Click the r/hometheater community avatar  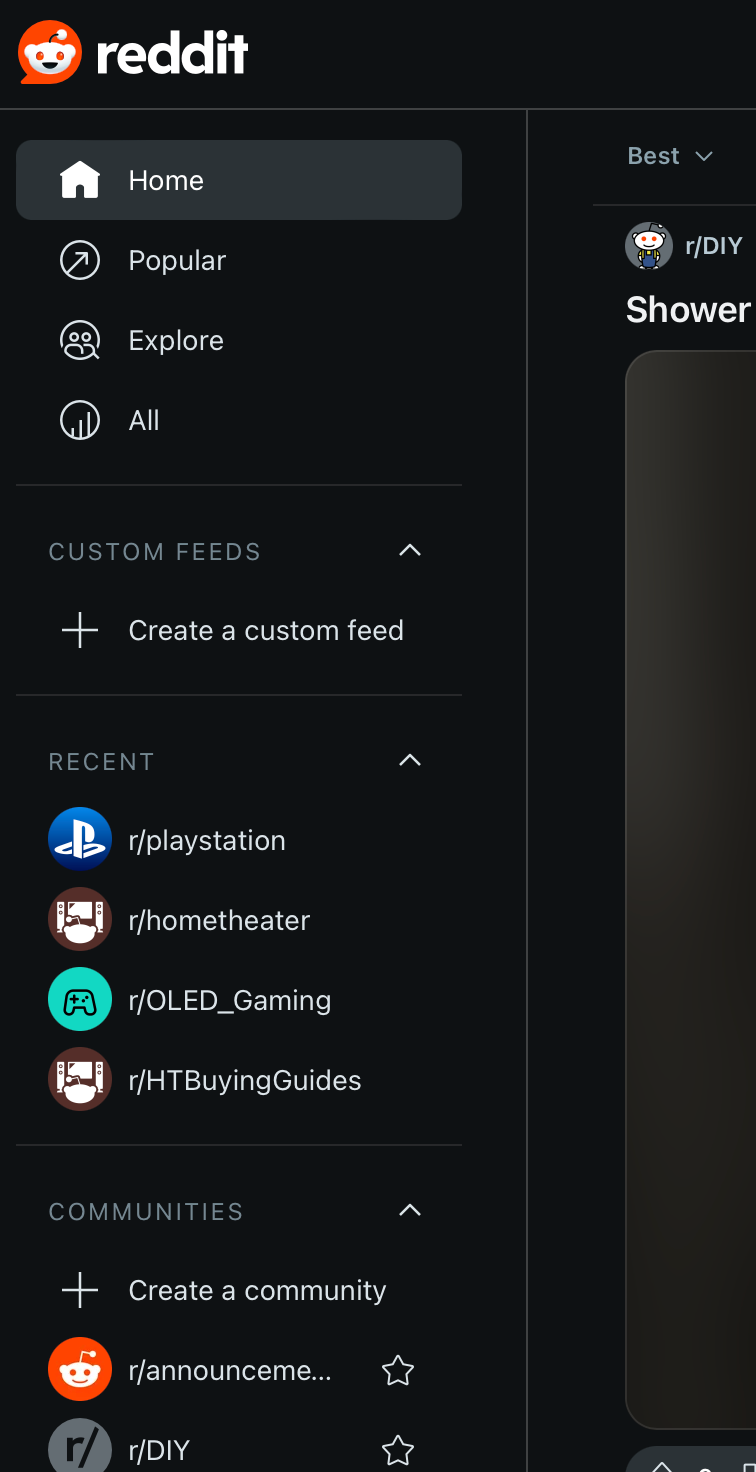(x=80, y=919)
